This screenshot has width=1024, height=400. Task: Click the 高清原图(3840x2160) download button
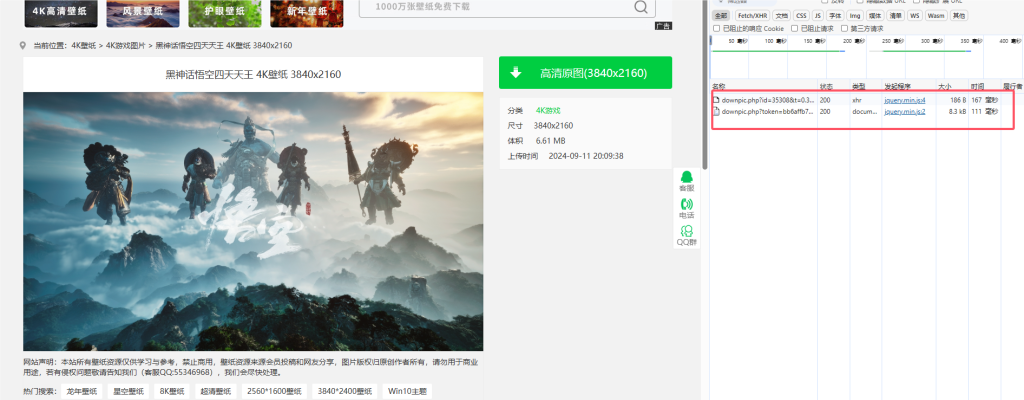click(585, 73)
